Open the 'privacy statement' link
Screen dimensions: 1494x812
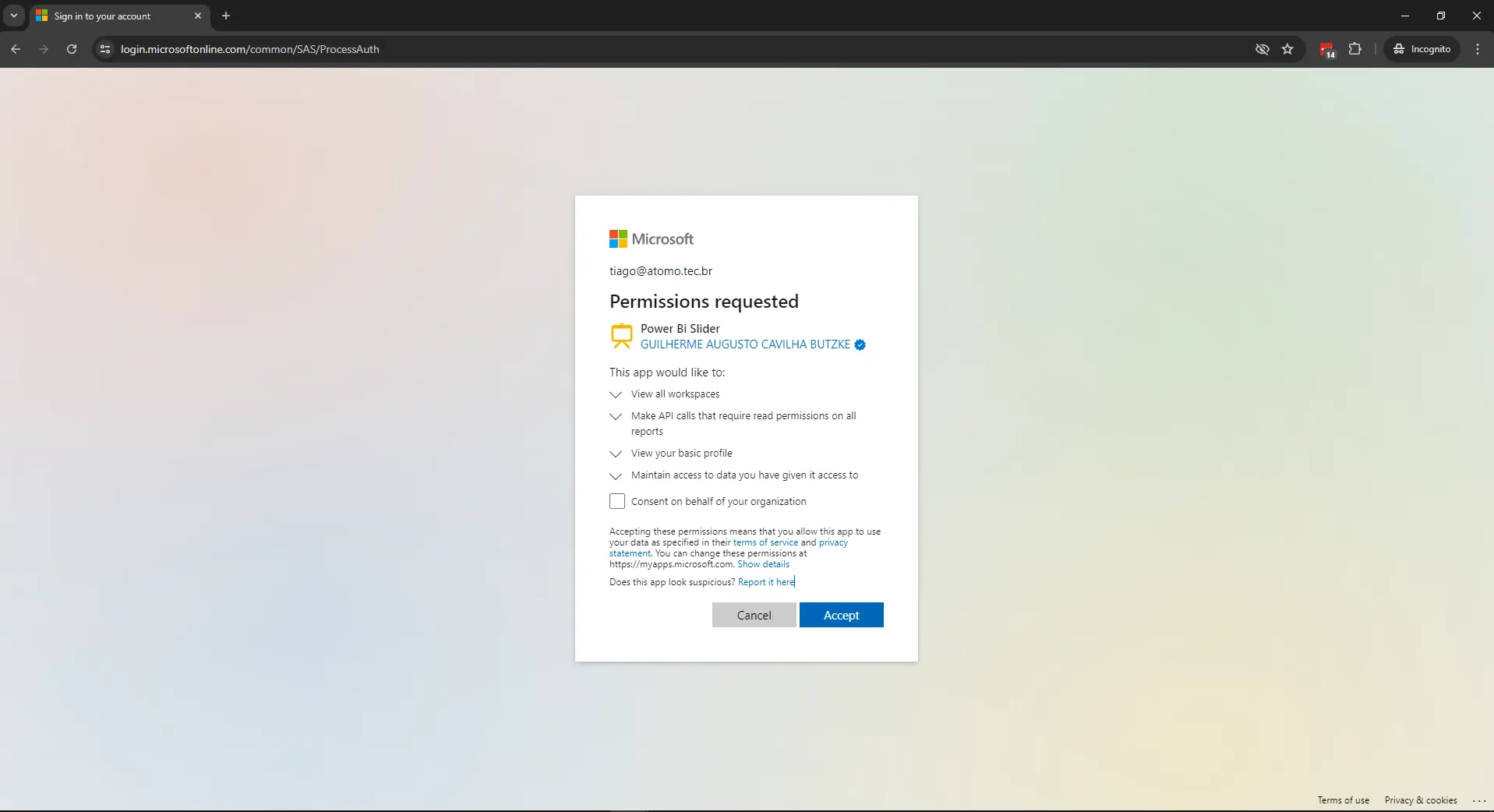coord(833,542)
